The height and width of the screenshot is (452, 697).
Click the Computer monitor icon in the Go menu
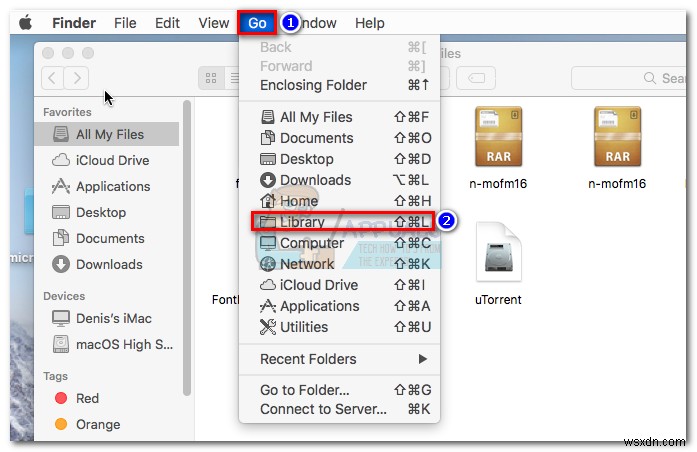pyautogui.click(x=268, y=243)
